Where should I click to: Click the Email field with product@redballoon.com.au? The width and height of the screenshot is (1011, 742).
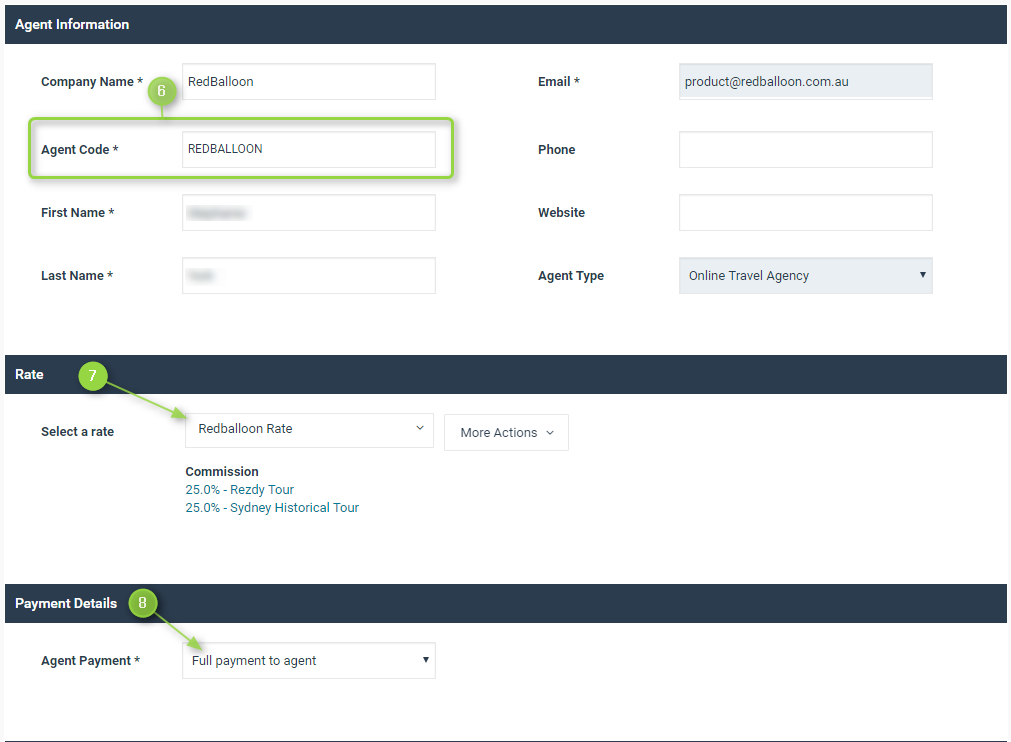(805, 82)
